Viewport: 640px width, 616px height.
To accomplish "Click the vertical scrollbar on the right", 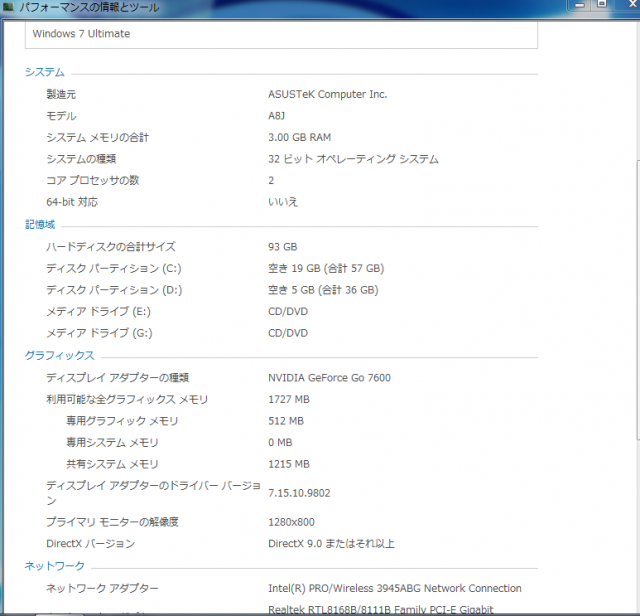I will [638, 300].
